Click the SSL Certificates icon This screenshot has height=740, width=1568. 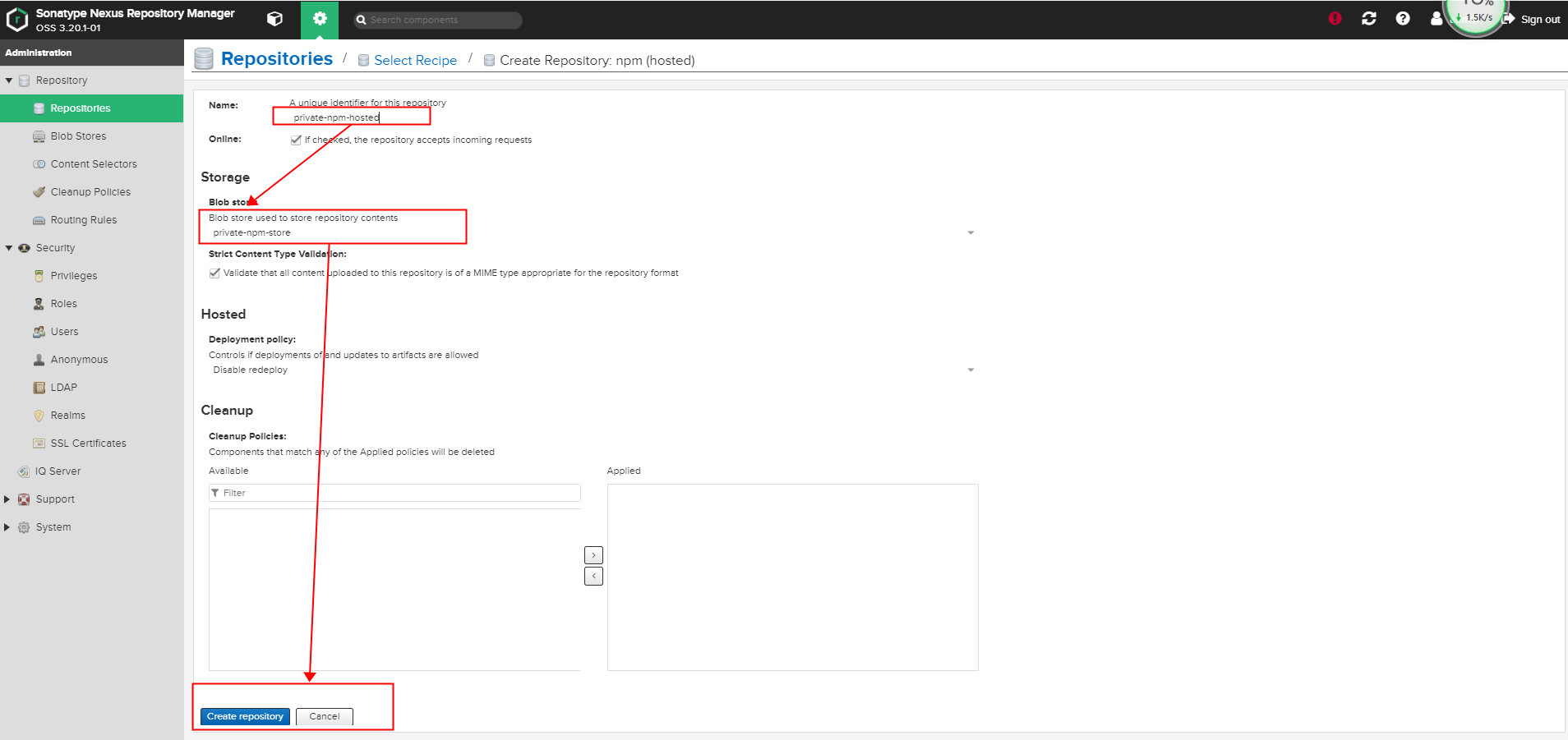pos(39,444)
